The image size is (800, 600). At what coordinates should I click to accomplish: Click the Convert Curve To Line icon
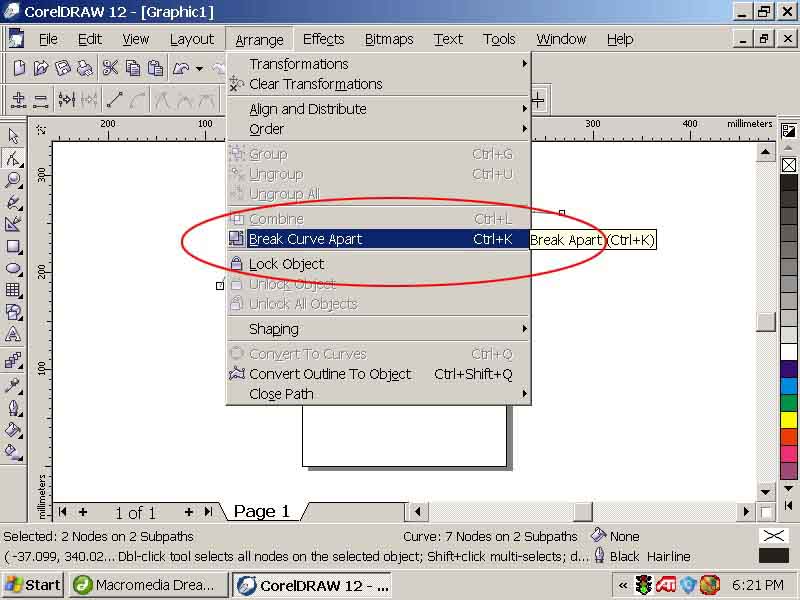coord(115,99)
